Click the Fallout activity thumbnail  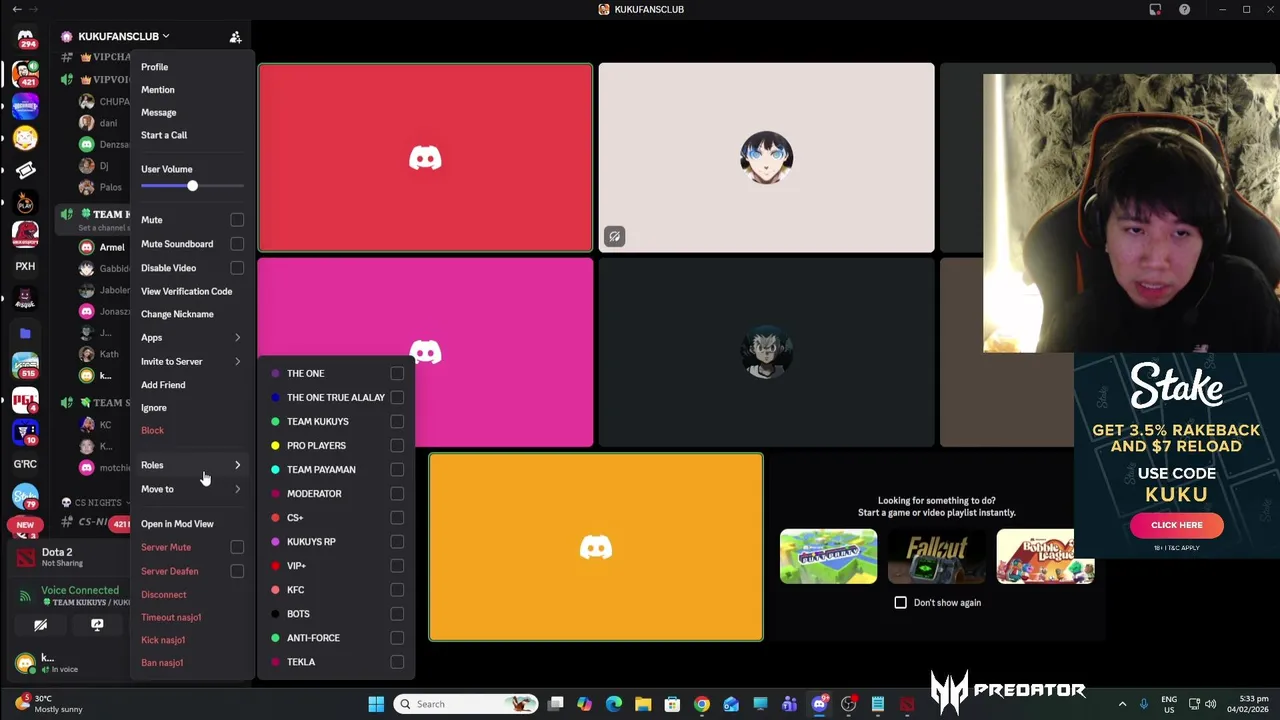pyautogui.click(x=936, y=556)
